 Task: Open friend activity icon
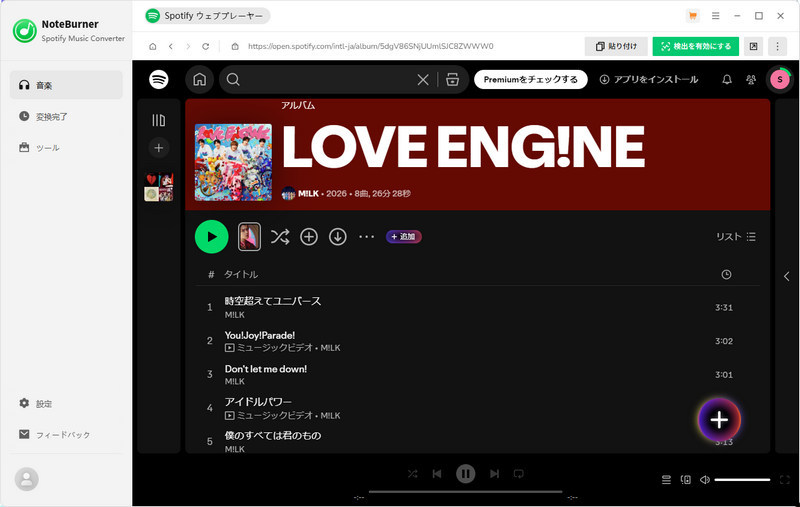pyautogui.click(x=751, y=80)
